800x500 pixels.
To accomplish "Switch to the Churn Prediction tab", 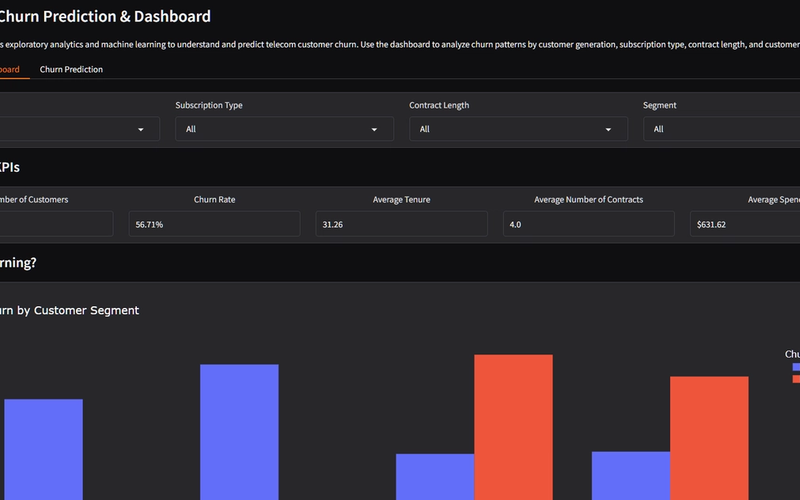I will 71,69.
